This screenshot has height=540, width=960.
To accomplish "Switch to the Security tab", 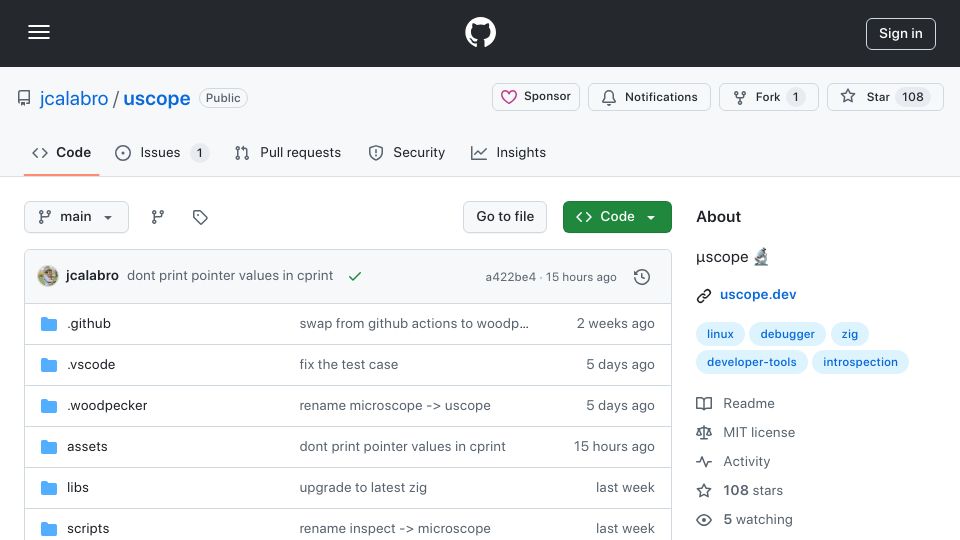I will 407,152.
